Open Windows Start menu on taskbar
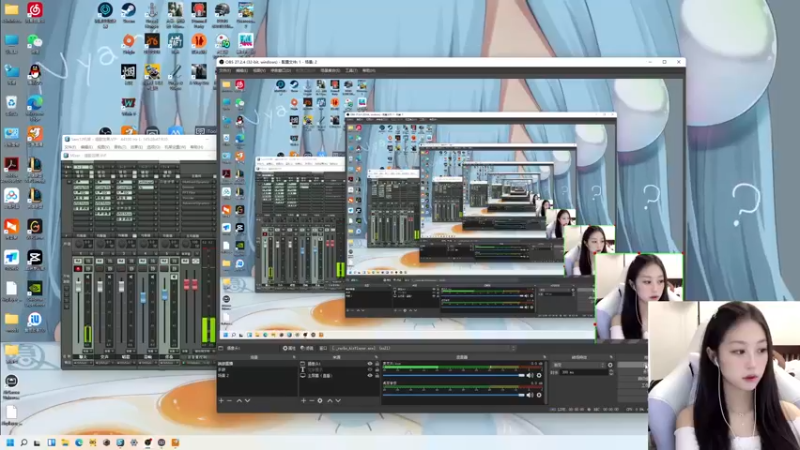The height and width of the screenshot is (450, 800). point(10,442)
